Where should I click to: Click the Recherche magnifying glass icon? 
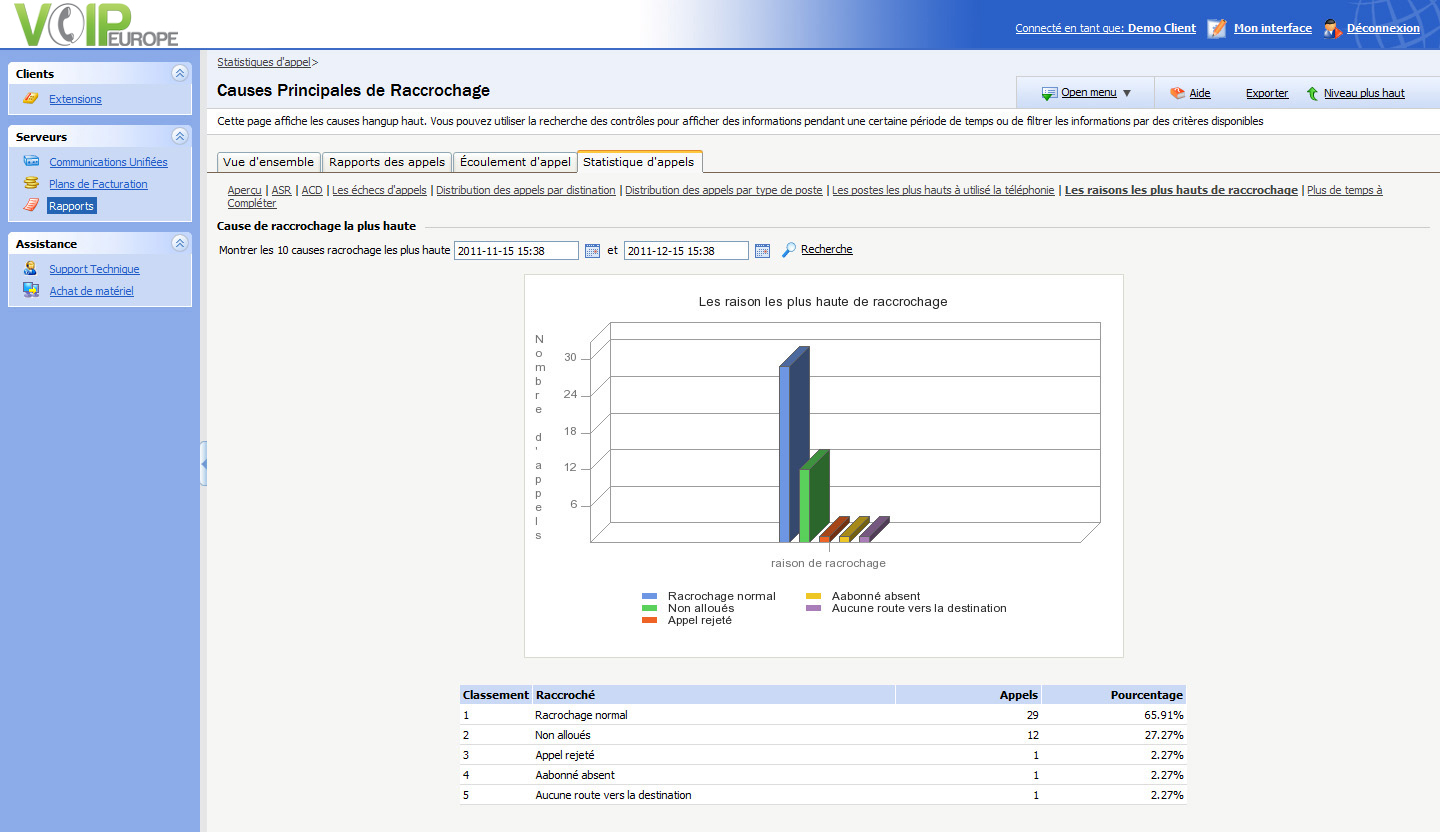click(x=788, y=250)
